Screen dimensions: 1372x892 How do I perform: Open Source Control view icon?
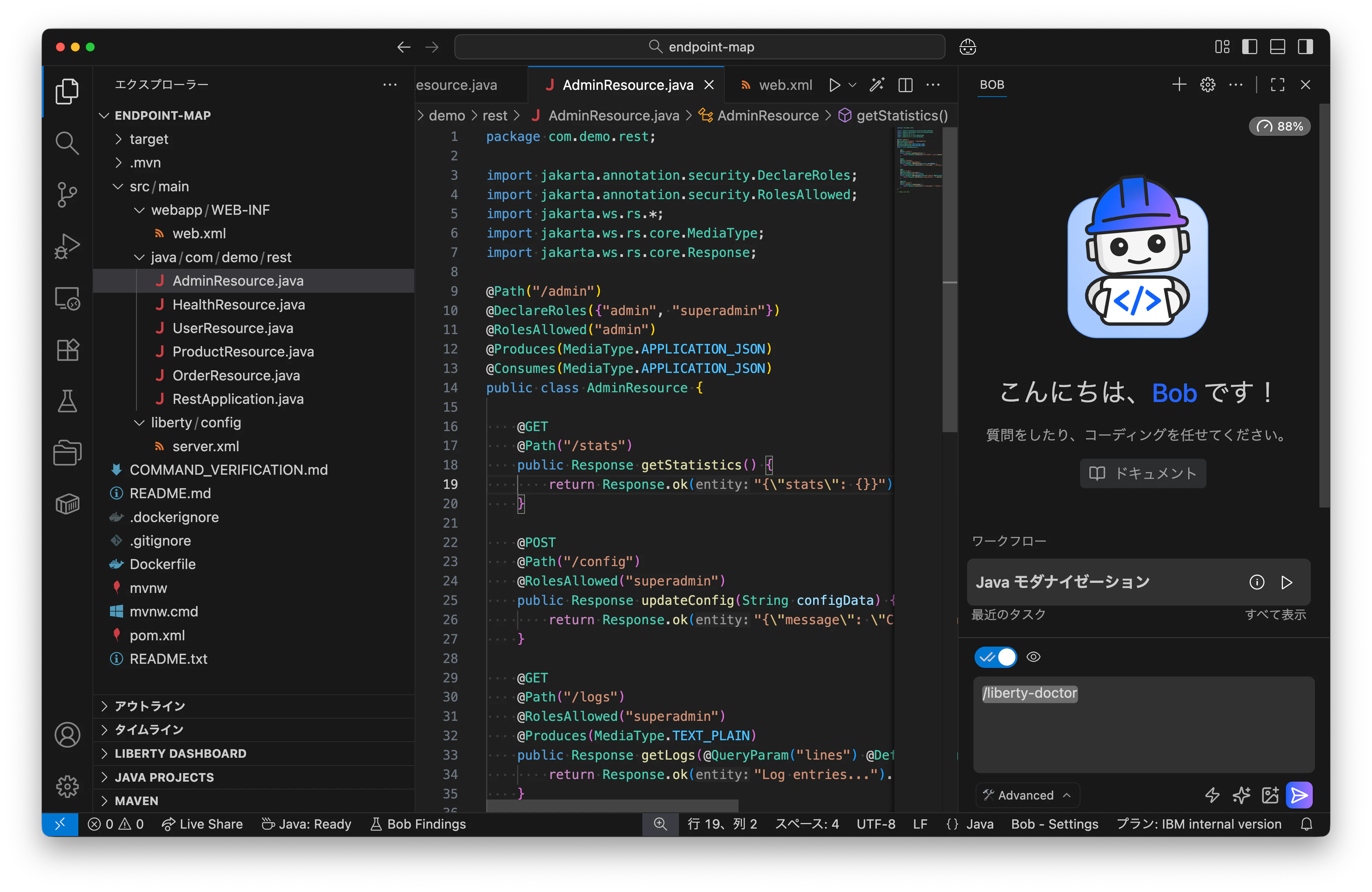(x=67, y=195)
